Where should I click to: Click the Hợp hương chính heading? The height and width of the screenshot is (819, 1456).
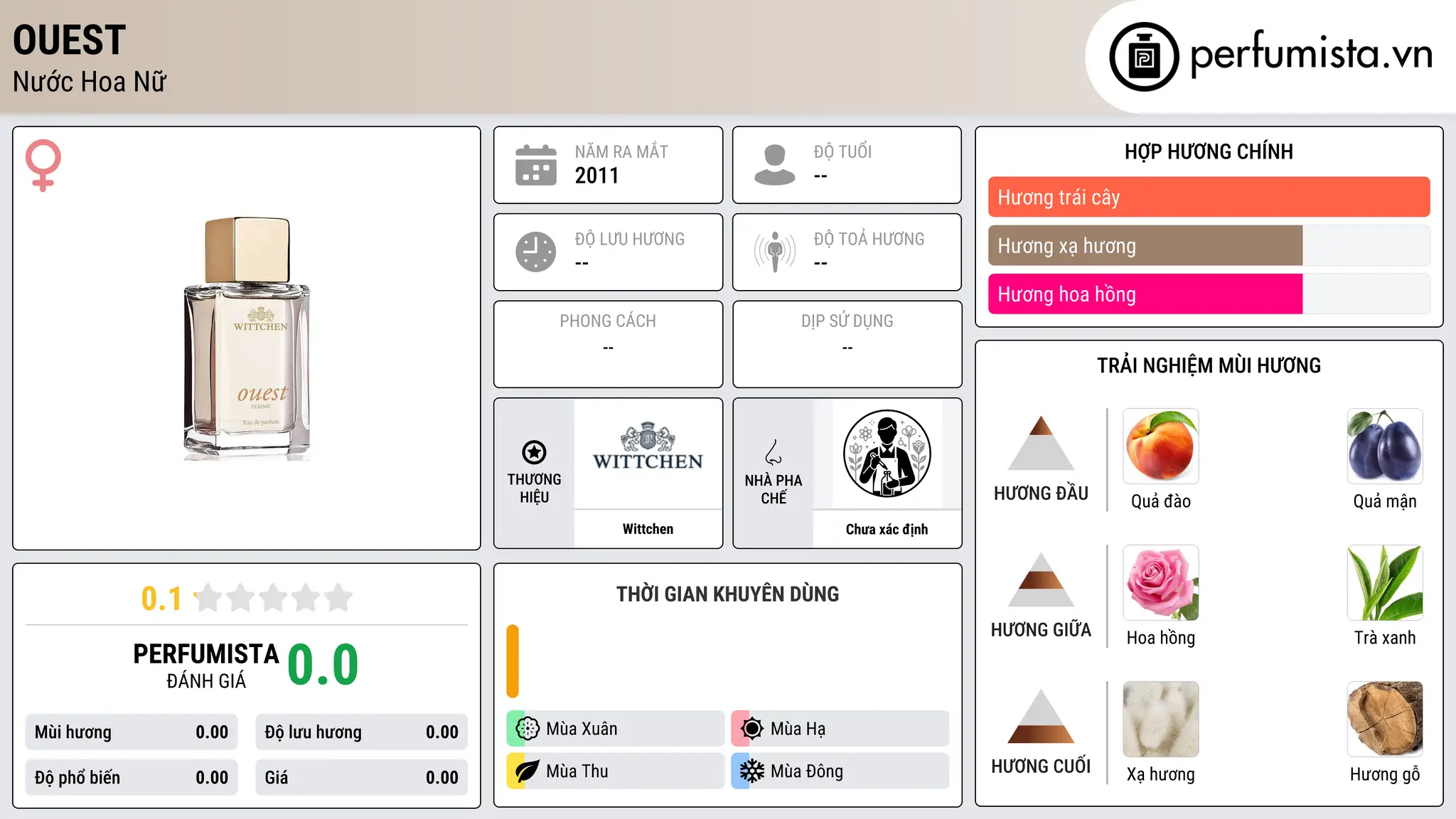tap(1209, 151)
